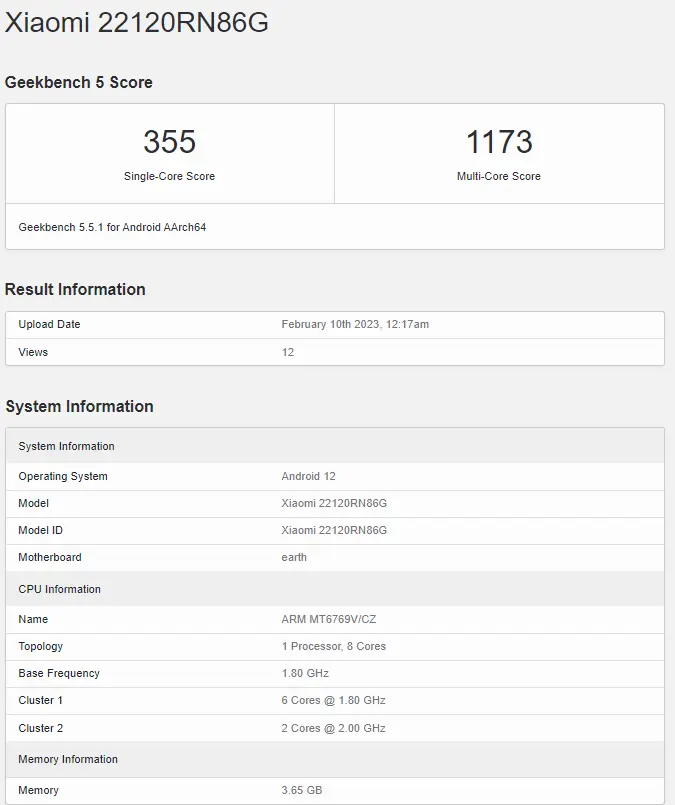Viewport: 675px width, 805px height.
Task: Click the Multi-Core Score label
Action: tap(499, 176)
